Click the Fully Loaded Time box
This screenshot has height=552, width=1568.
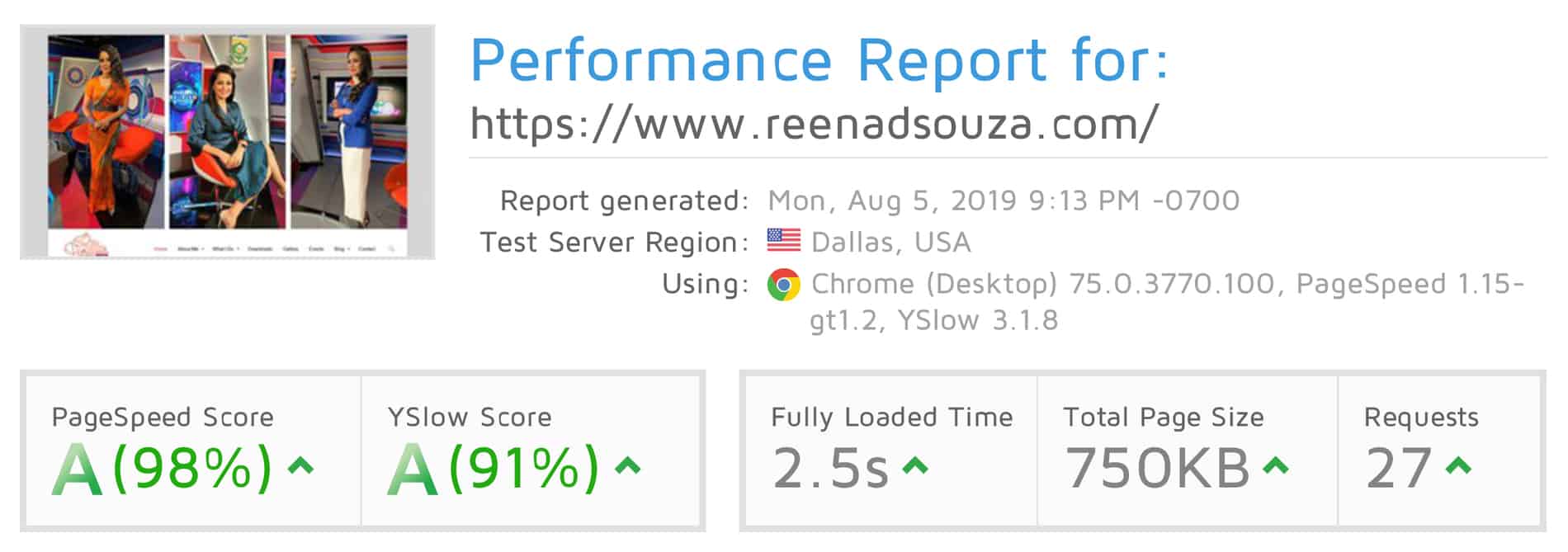[891, 451]
